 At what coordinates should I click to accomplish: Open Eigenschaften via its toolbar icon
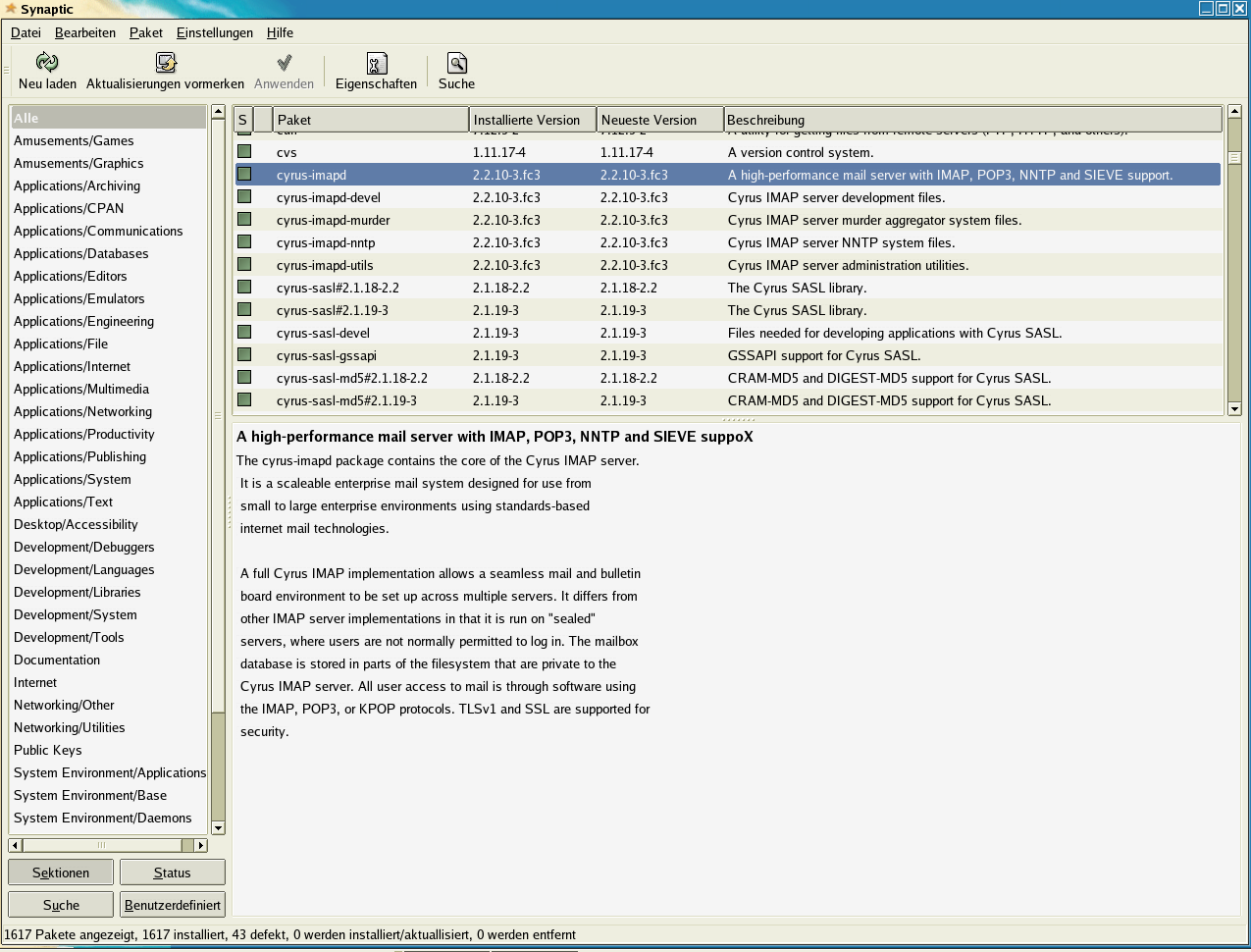click(377, 63)
